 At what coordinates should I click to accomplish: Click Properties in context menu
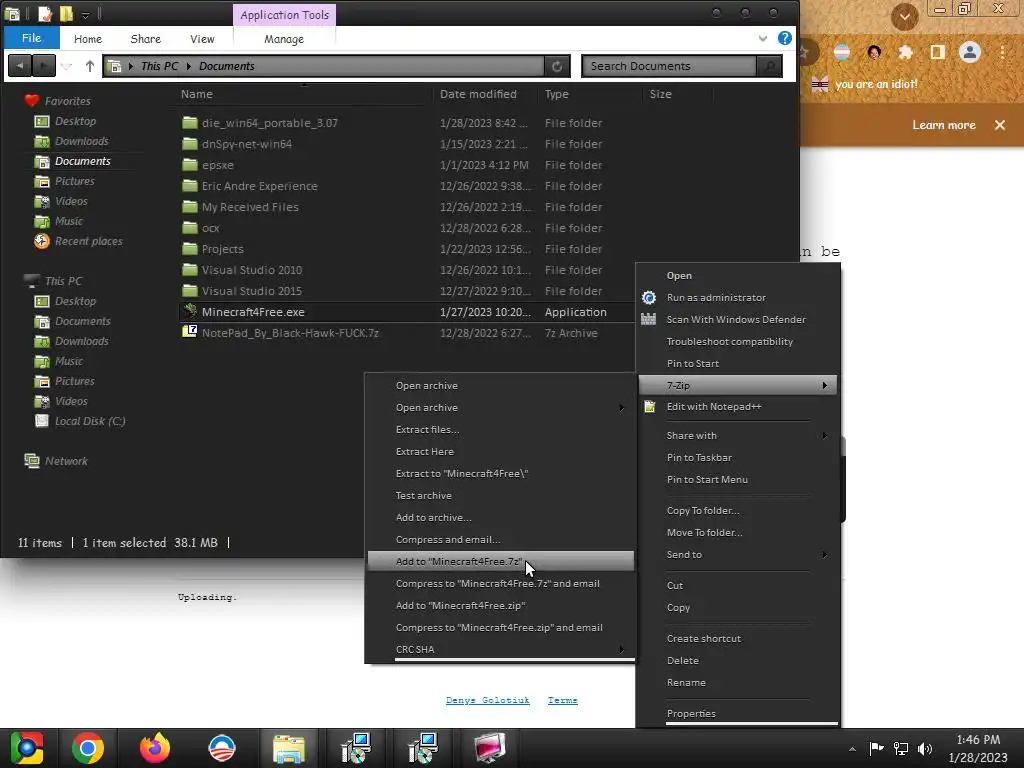coord(738,713)
